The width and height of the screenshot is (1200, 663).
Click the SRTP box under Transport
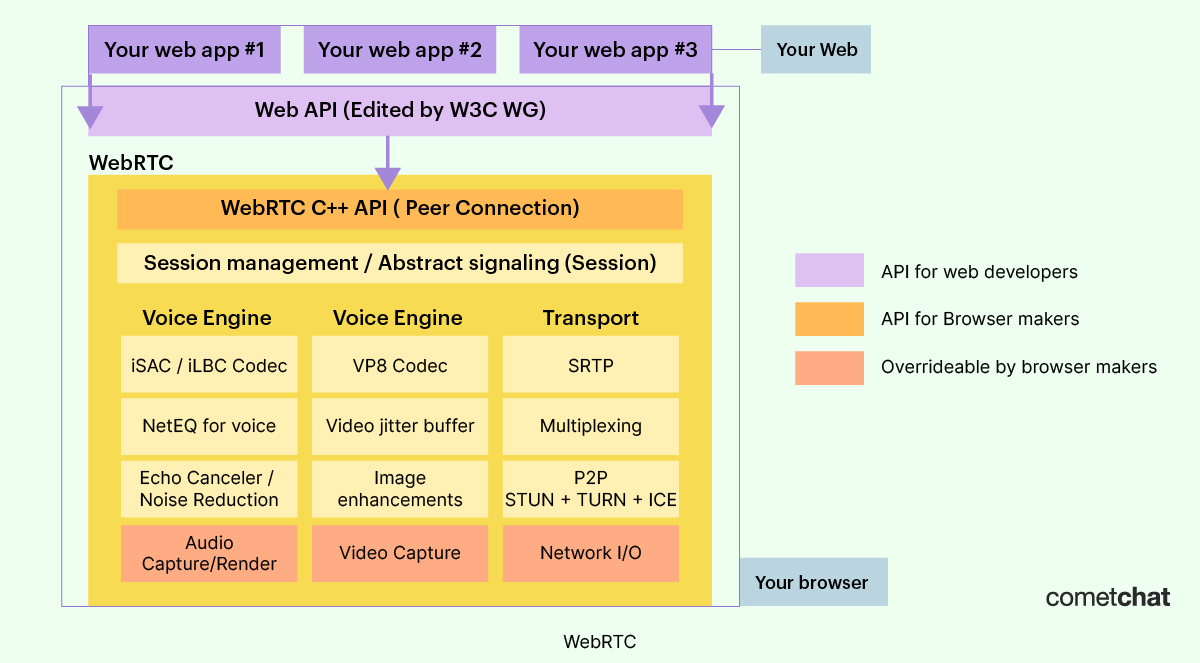click(x=590, y=365)
